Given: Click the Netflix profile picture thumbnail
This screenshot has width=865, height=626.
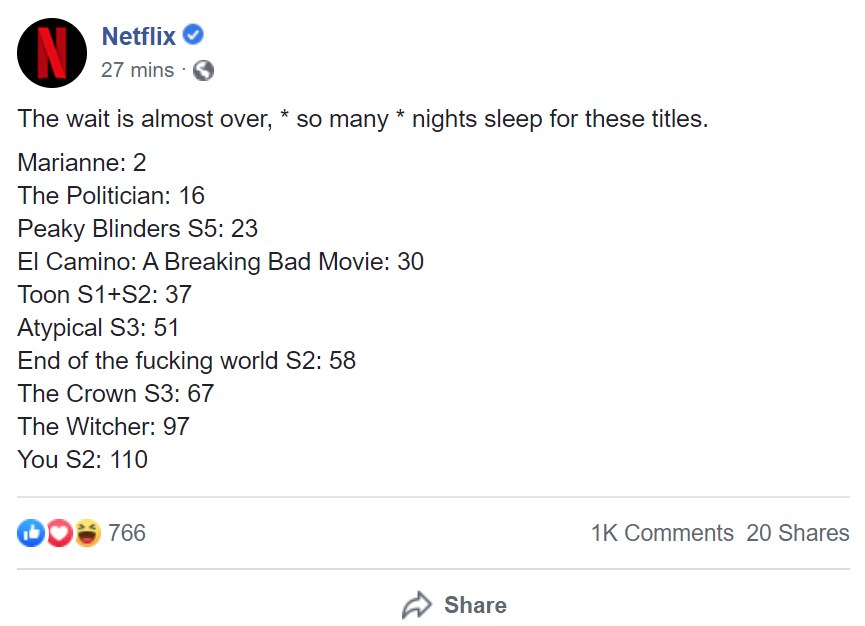Looking at the screenshot, I should click(50, 52).
